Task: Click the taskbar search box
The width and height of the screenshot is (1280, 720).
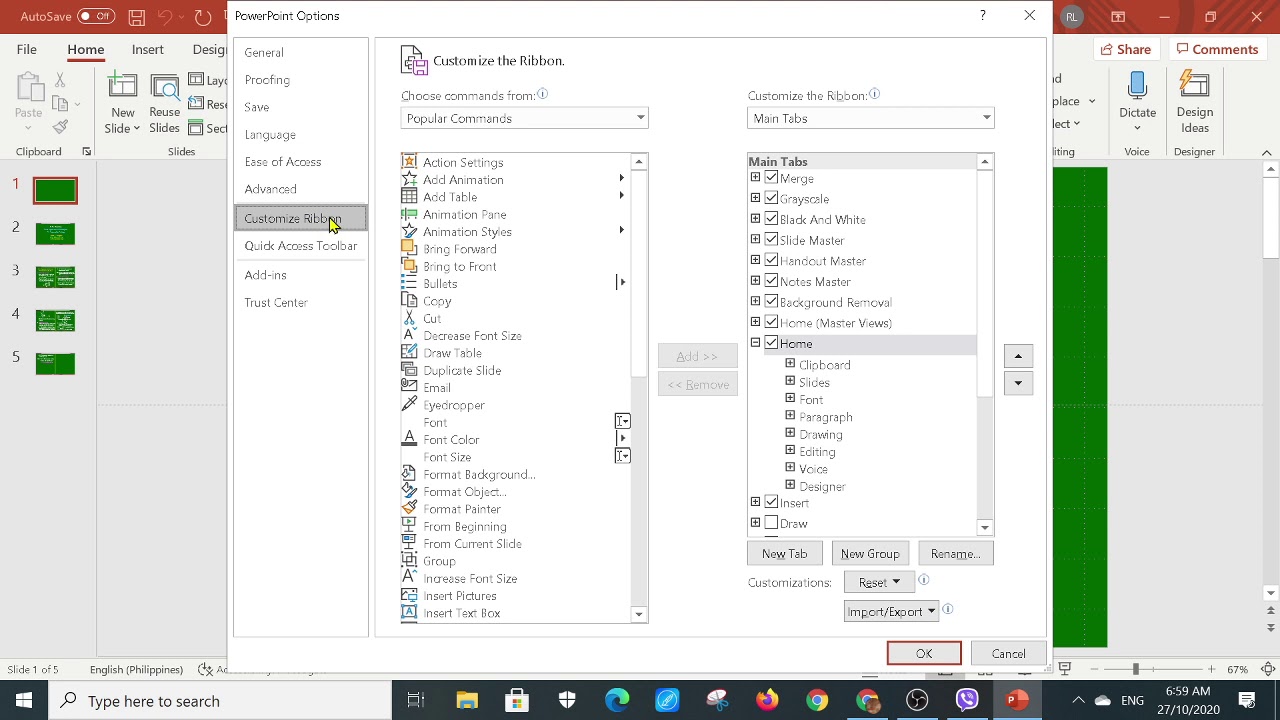Action: [221, 701]
